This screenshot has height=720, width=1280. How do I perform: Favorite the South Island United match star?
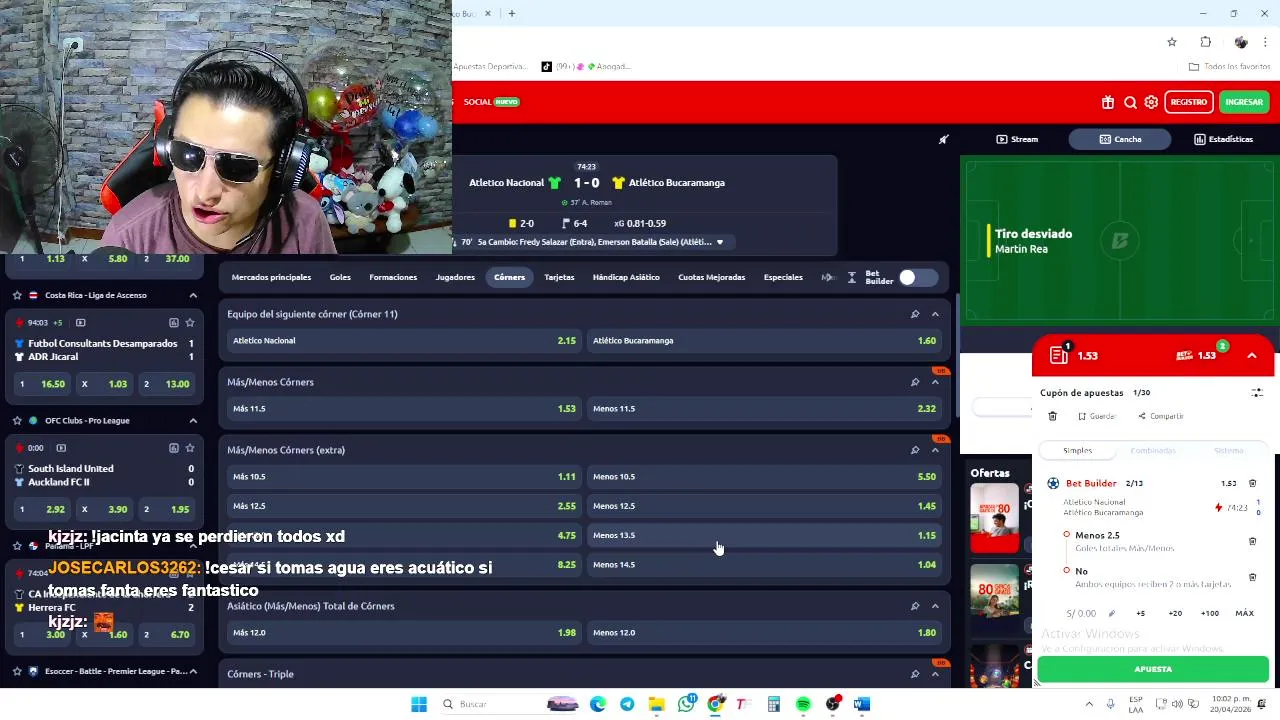pyautogui.click(x=190, y=448)
